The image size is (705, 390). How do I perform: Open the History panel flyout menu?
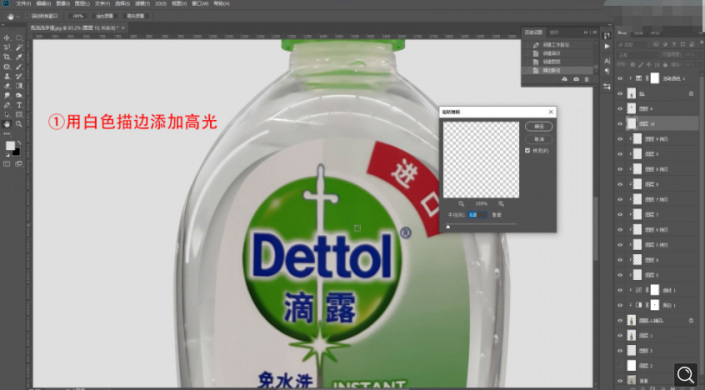(x=594, y=32)
